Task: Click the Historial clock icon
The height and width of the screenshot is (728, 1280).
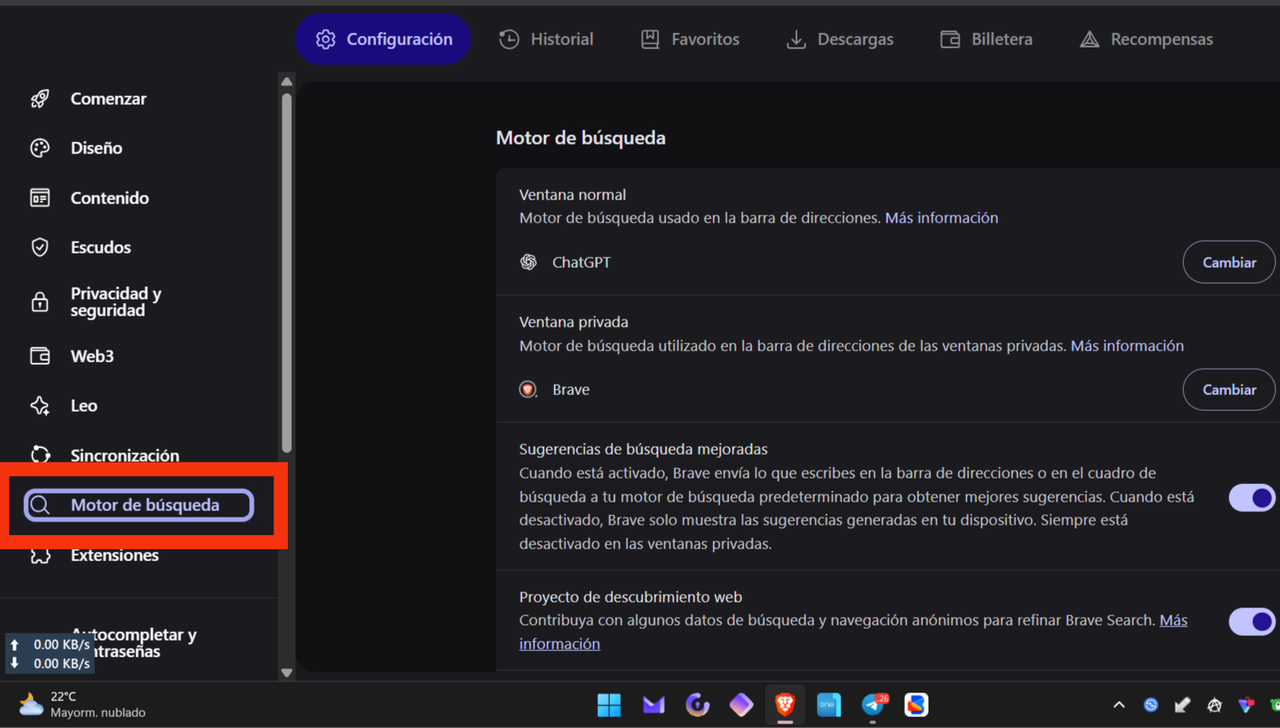Action: pyautogui.click(x=509, y=39)
